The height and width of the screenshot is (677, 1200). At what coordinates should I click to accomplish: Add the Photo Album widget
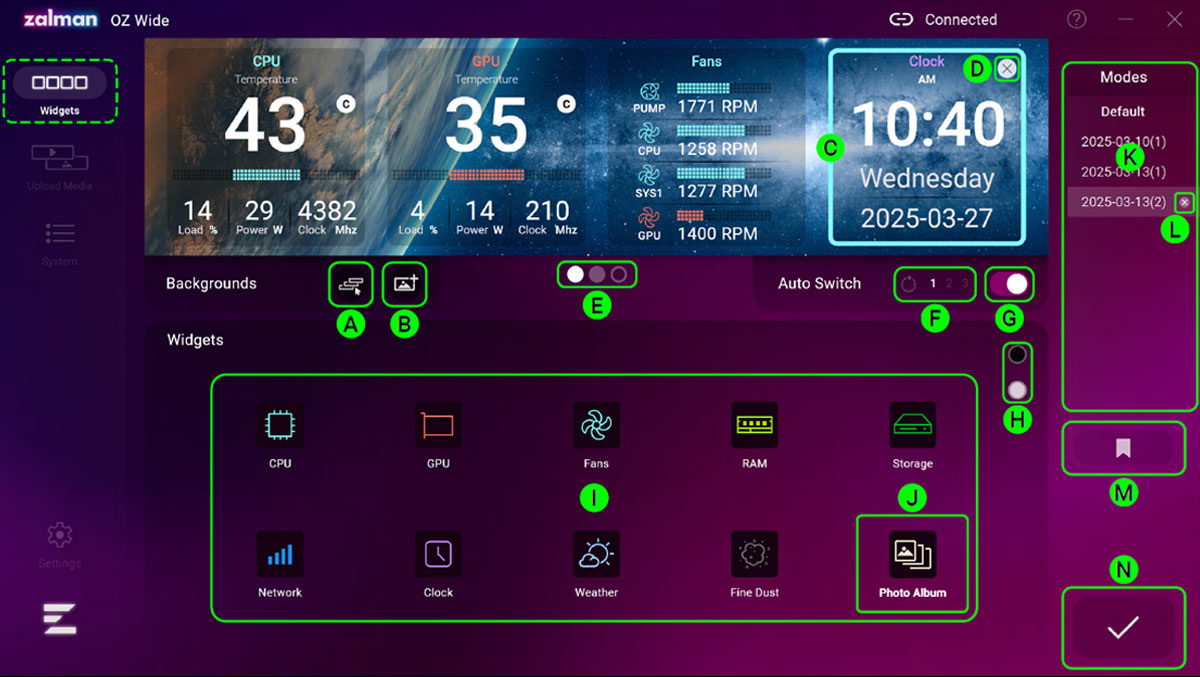913,564
